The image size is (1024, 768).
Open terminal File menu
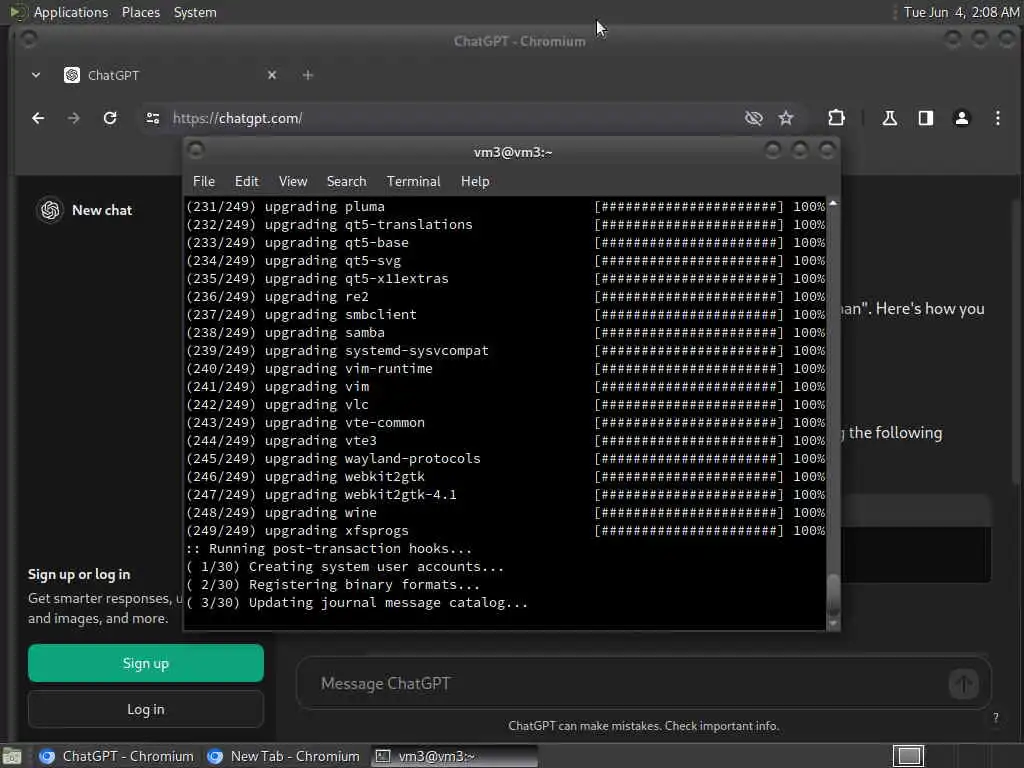tap(204, 182)
